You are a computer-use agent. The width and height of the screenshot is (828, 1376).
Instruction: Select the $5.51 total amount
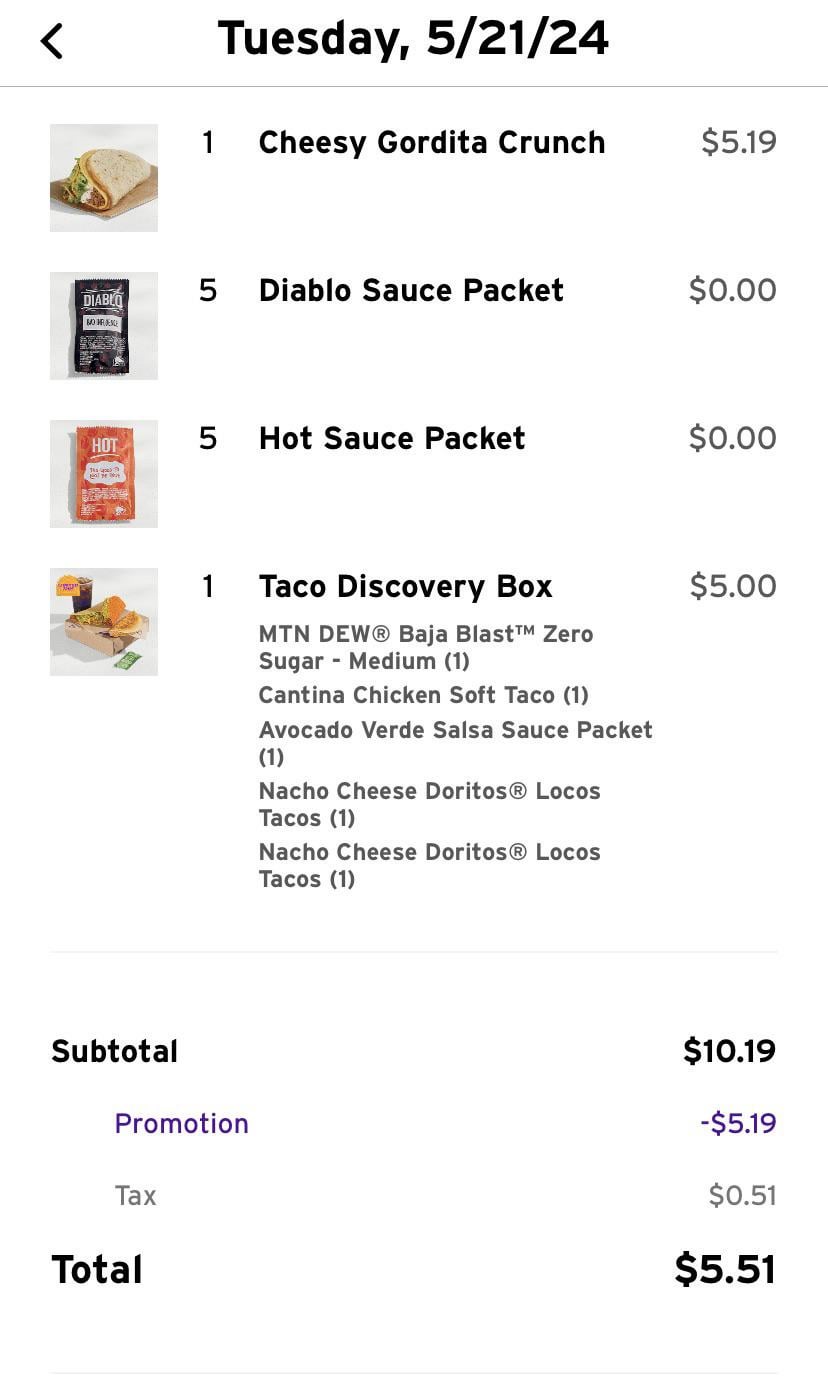pos(725,1269)
